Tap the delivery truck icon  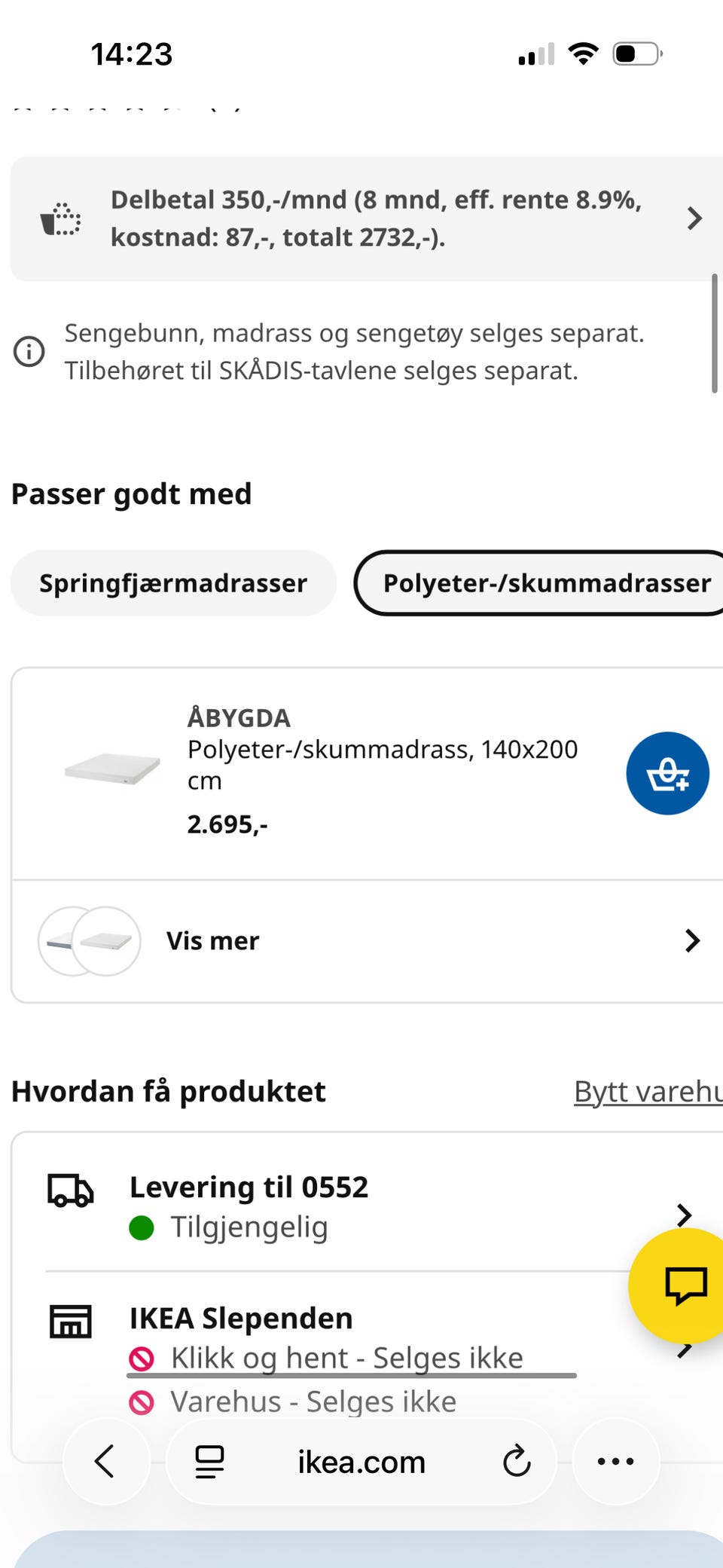(x=71, y=1191)
